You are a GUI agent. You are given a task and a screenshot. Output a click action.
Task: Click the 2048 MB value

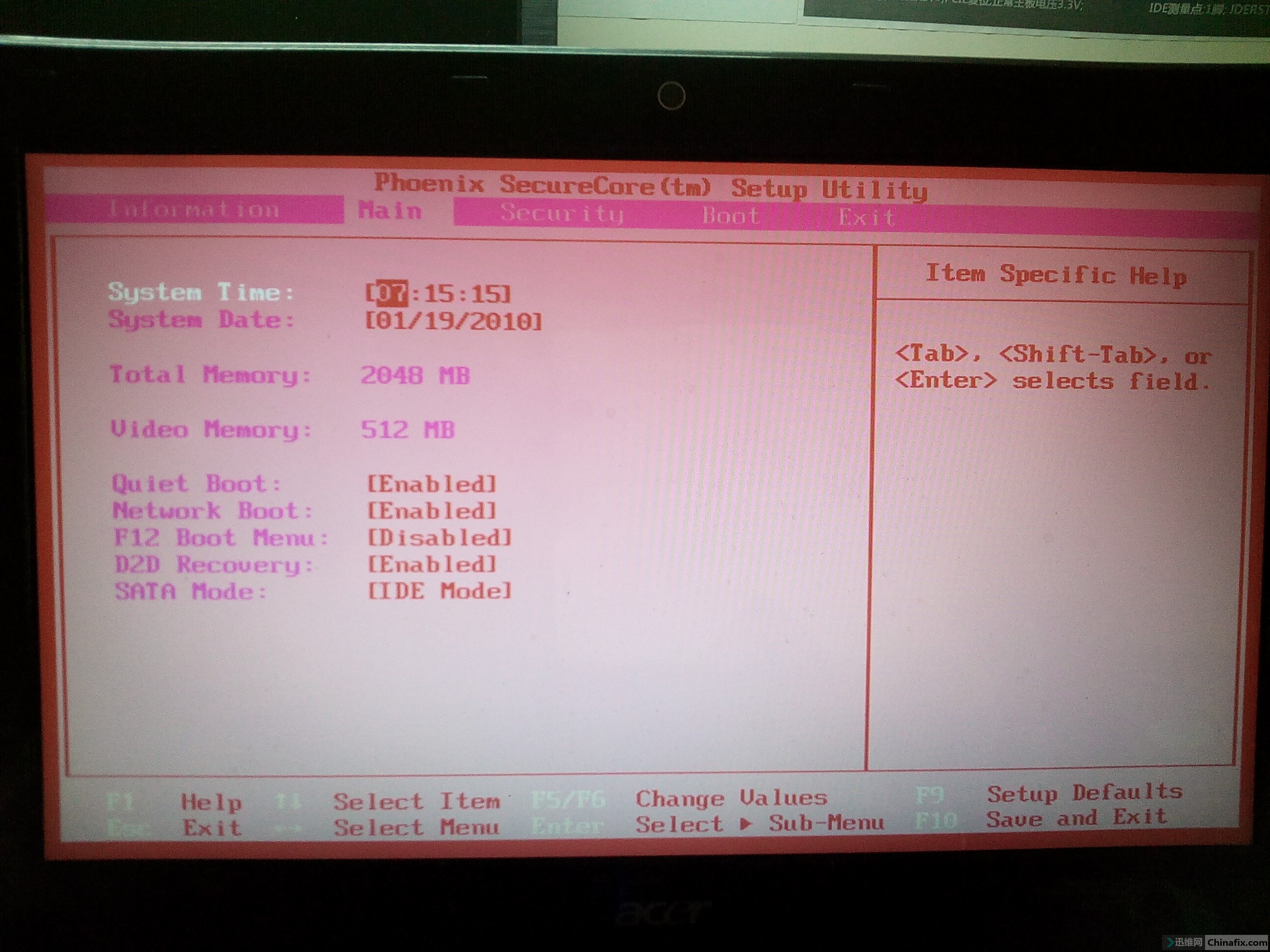pos(415,376)
